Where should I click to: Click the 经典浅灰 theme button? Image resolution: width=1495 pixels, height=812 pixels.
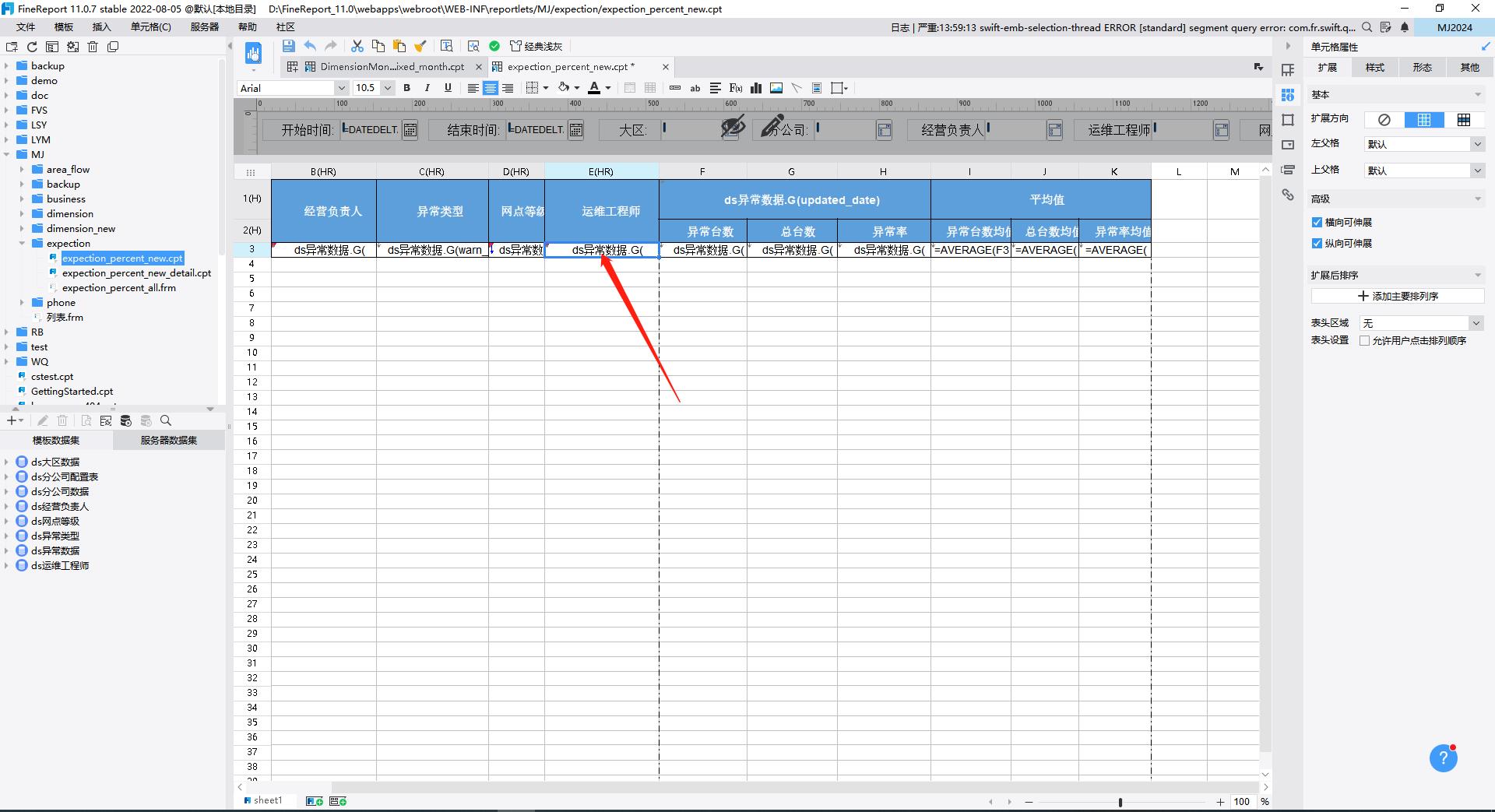536,46
